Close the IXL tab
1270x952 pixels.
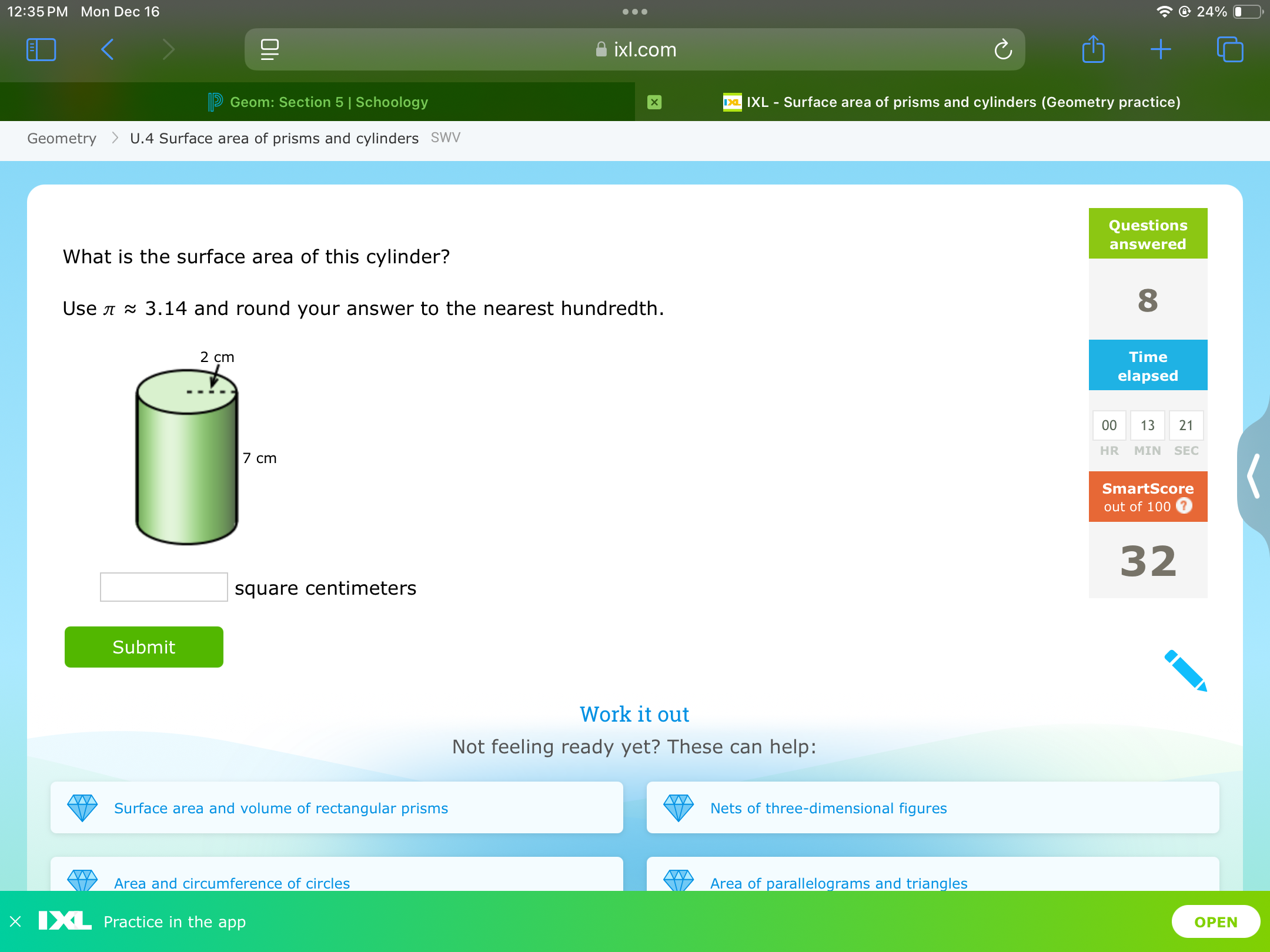(654, 102)
